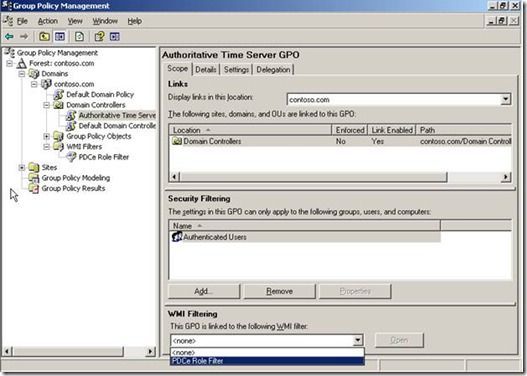Screen dimensions: 527x376
Task: Click the WMI filter dropdown arrow
Action: coord(358,340)
